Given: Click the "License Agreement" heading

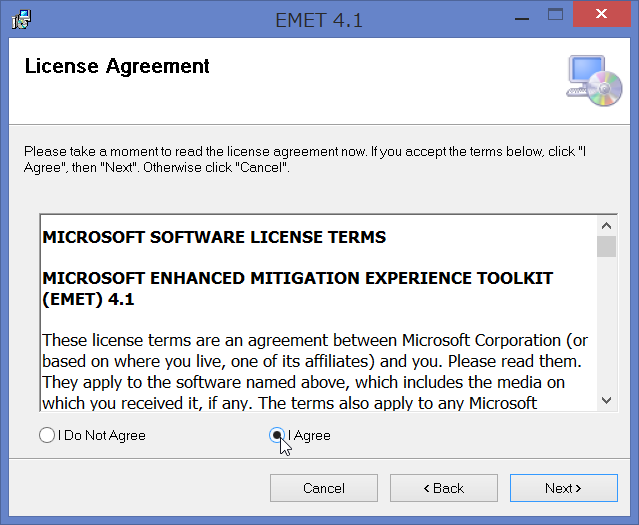Looking at the screenshot, I should 117,66.
